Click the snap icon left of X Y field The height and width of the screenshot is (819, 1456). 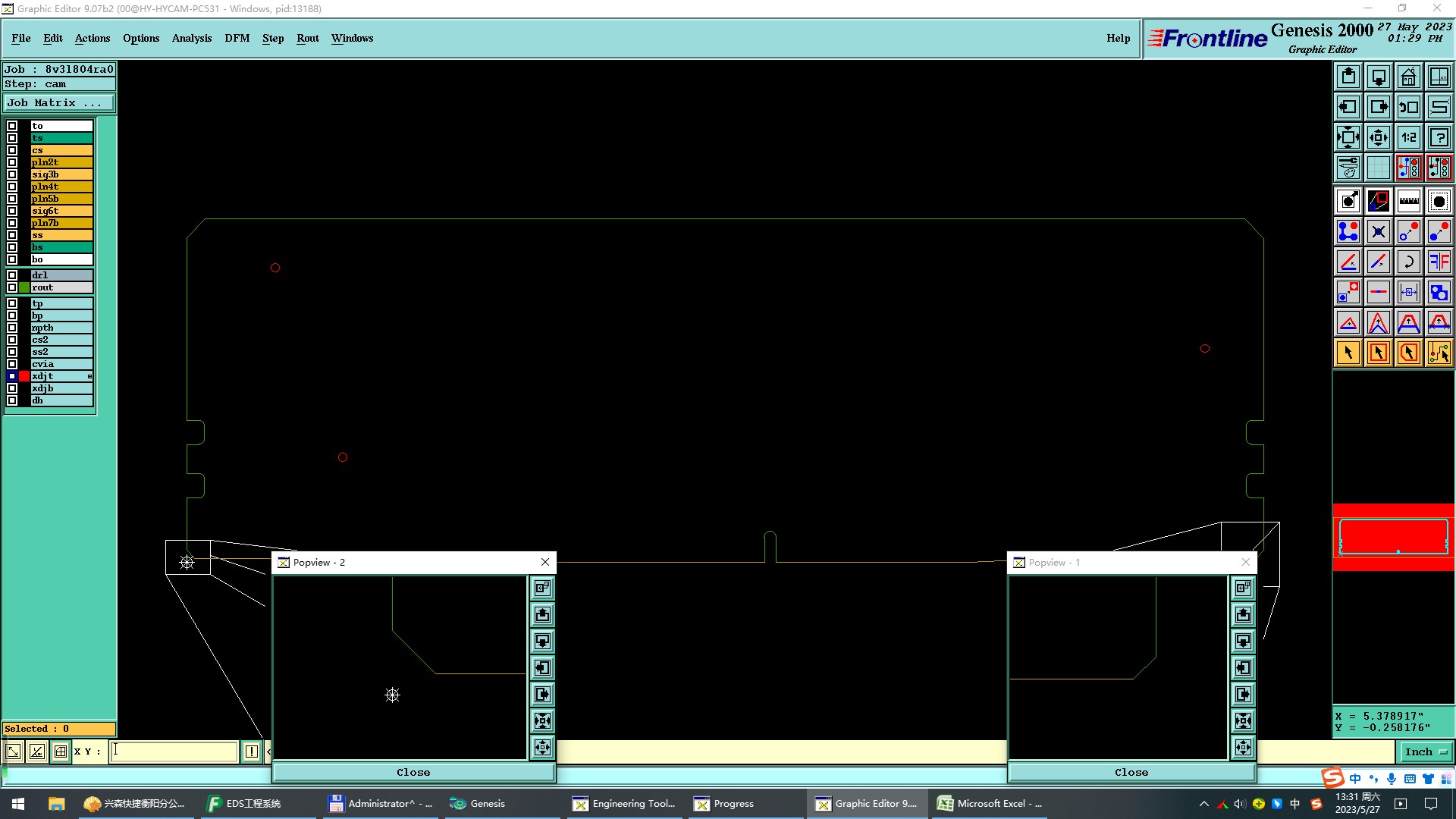tap(61, 752)
